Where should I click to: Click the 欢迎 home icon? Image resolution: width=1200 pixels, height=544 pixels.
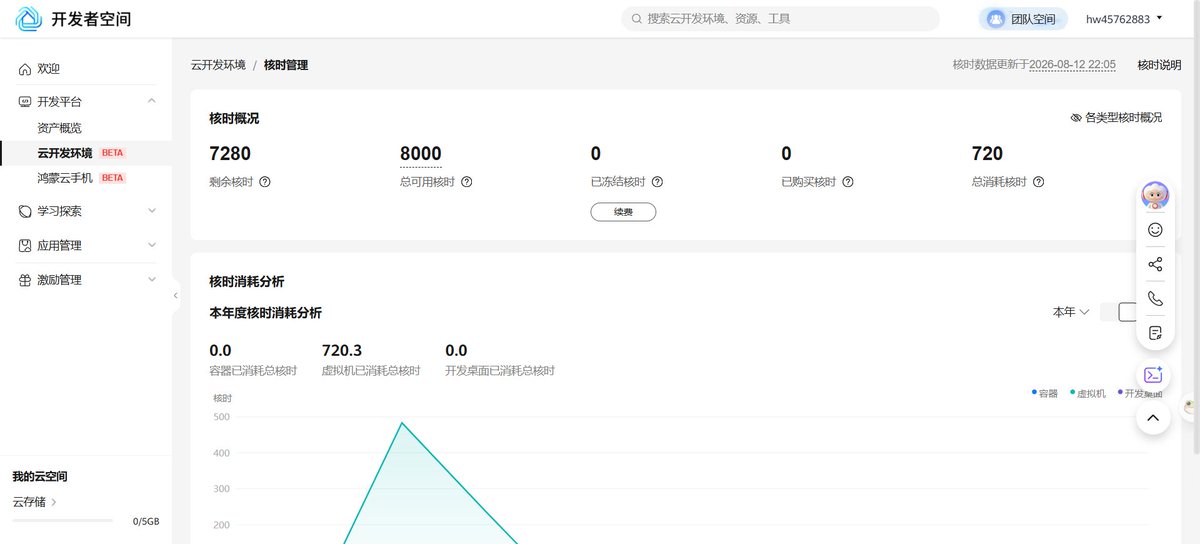coord(25,69)
